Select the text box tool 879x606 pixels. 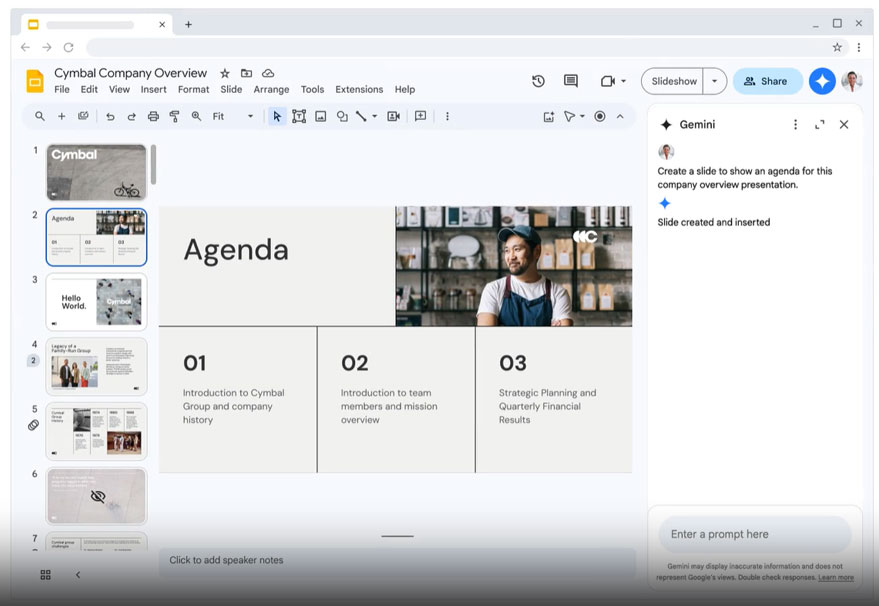pyautogui.click(x=299, y=116)
